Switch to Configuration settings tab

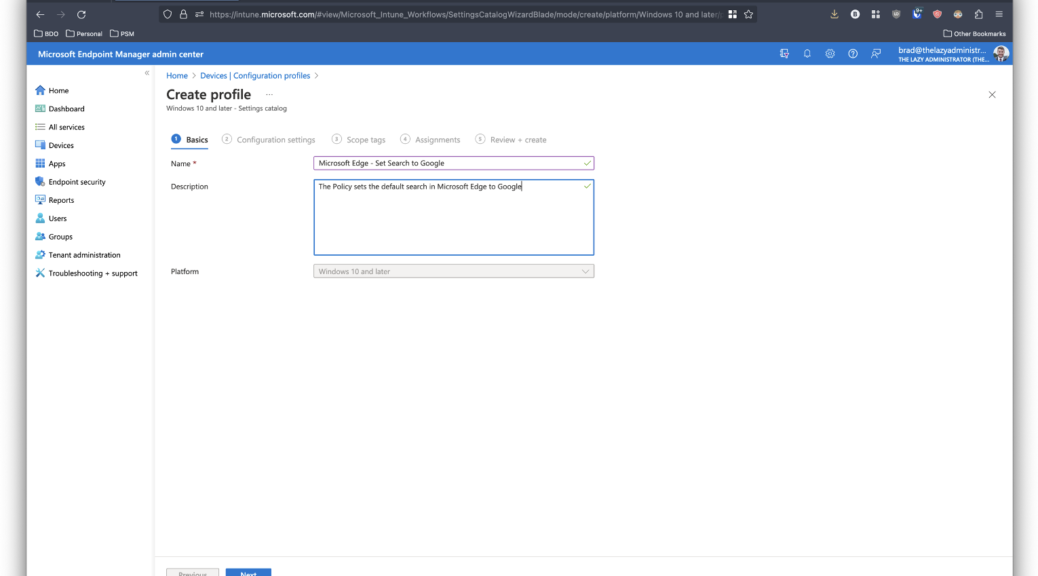(269, 140)
